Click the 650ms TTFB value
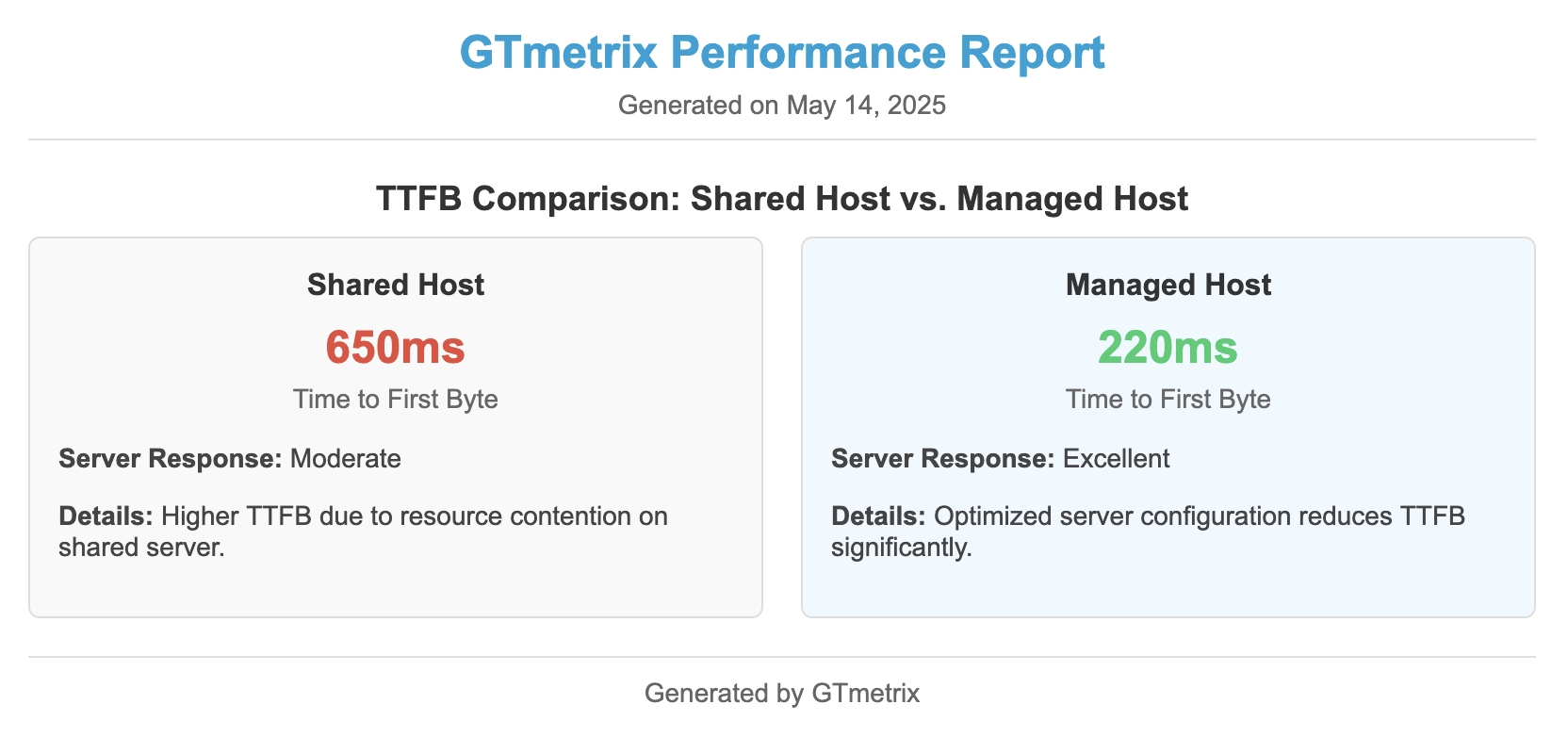This screenshot has width=1568, height=737. tap(396, 347)
